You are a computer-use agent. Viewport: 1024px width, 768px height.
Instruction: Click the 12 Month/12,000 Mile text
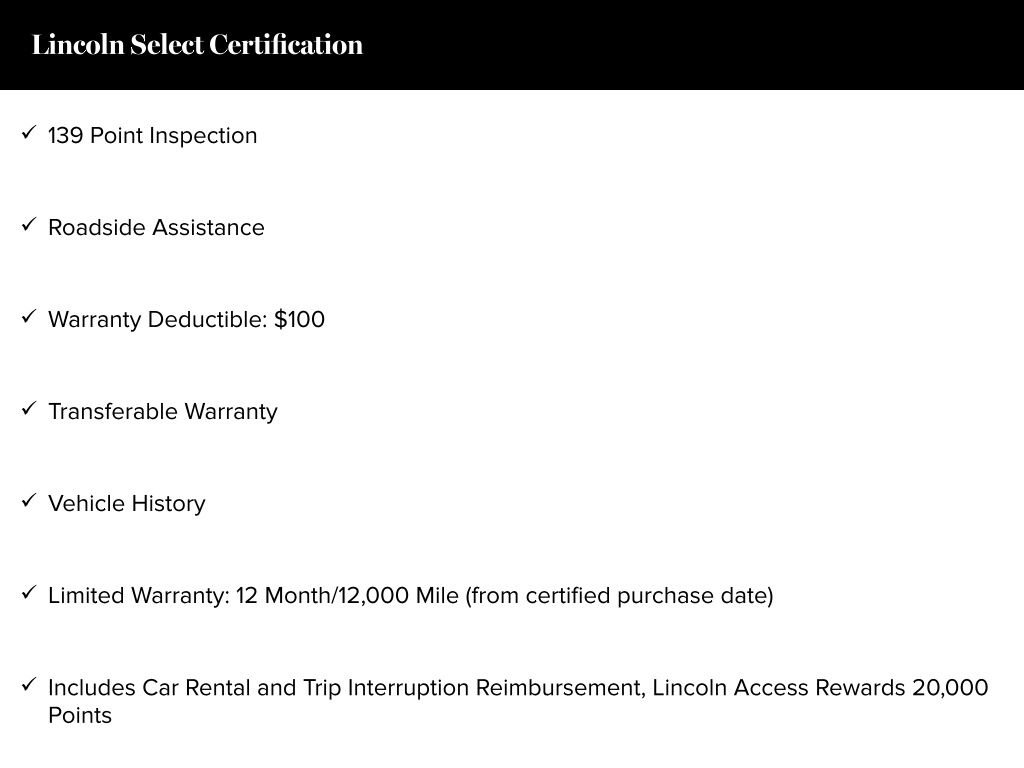[347, 595]
